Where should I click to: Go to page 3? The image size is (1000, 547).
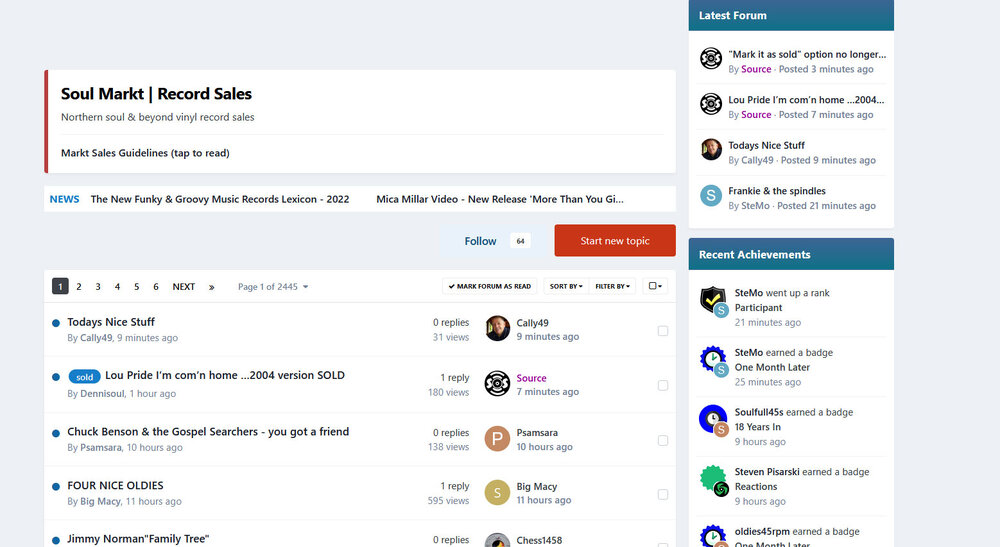(x=98, y=287)
